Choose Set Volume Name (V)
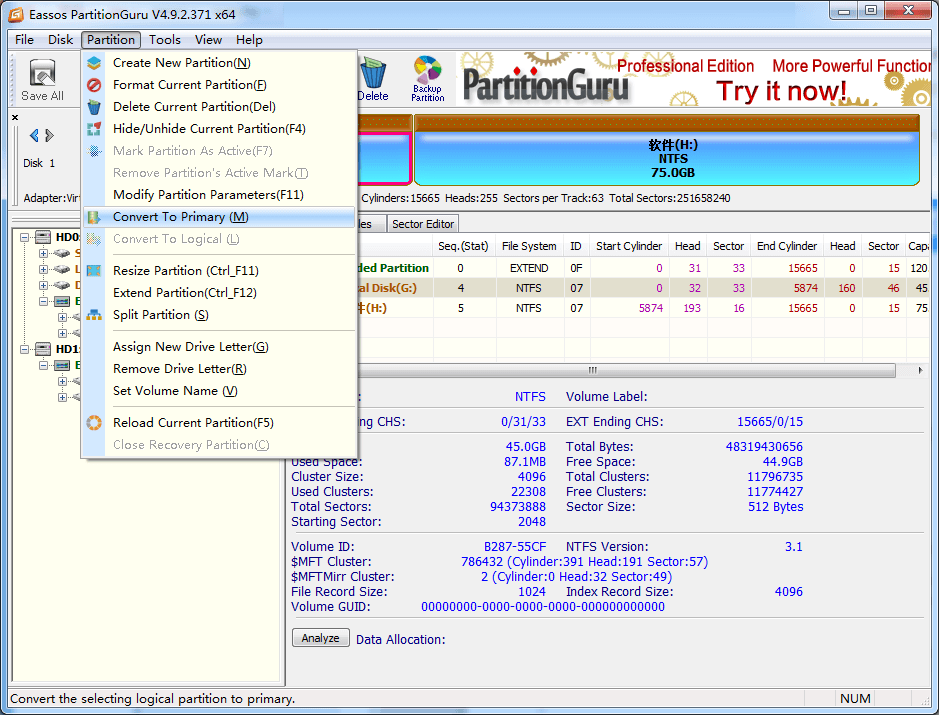Viewport: 939px width, 715px height. 219,391
